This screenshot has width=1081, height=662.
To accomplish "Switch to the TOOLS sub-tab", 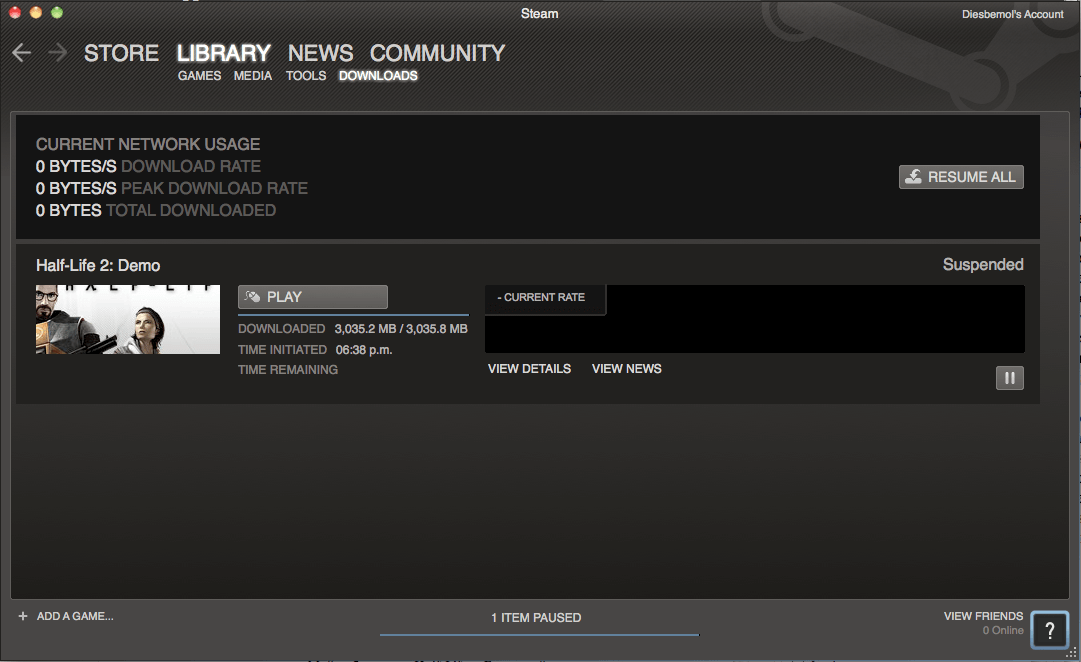I will coord(306,76).
